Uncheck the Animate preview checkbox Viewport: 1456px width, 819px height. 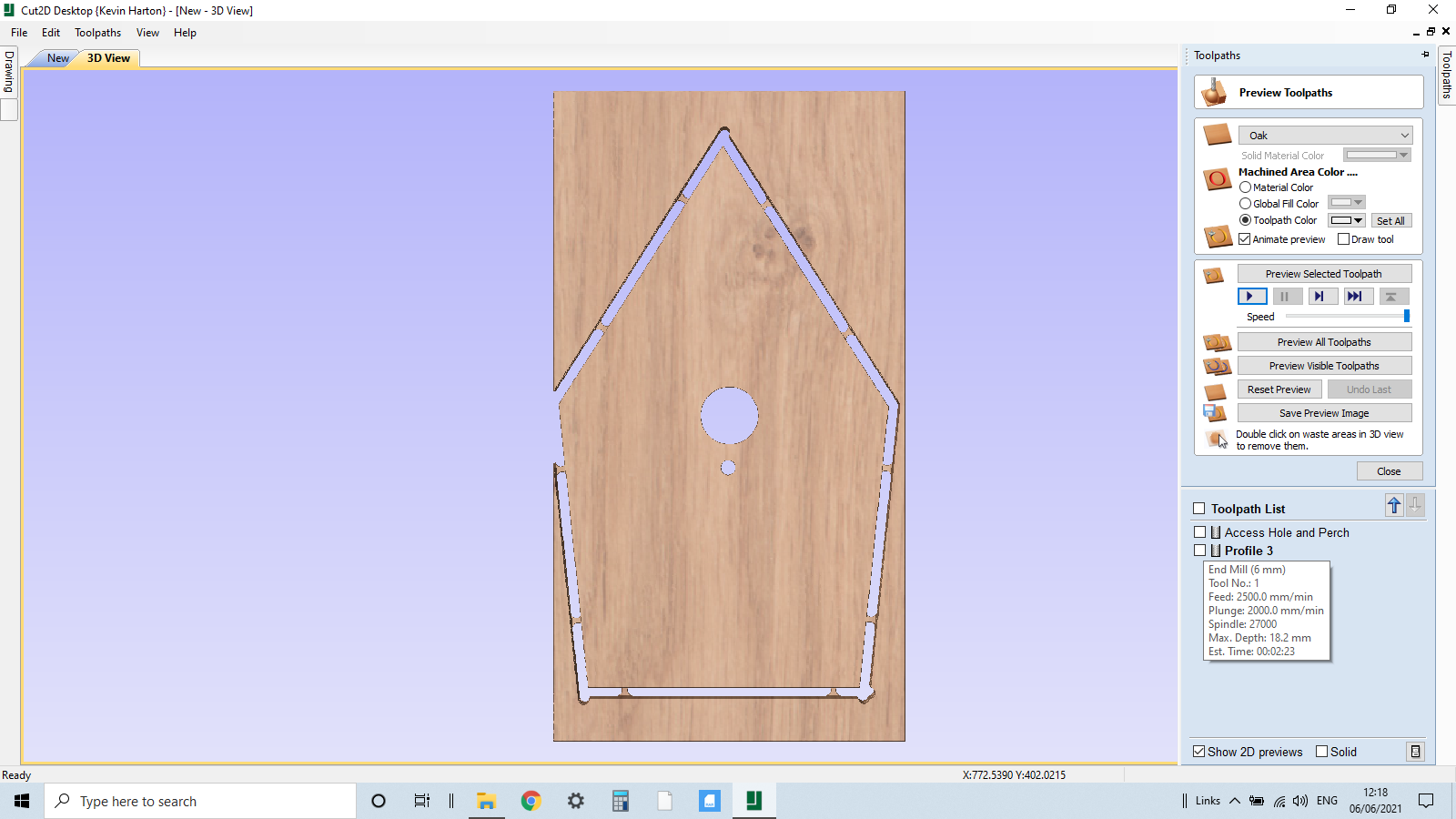tap(1245, 238)
